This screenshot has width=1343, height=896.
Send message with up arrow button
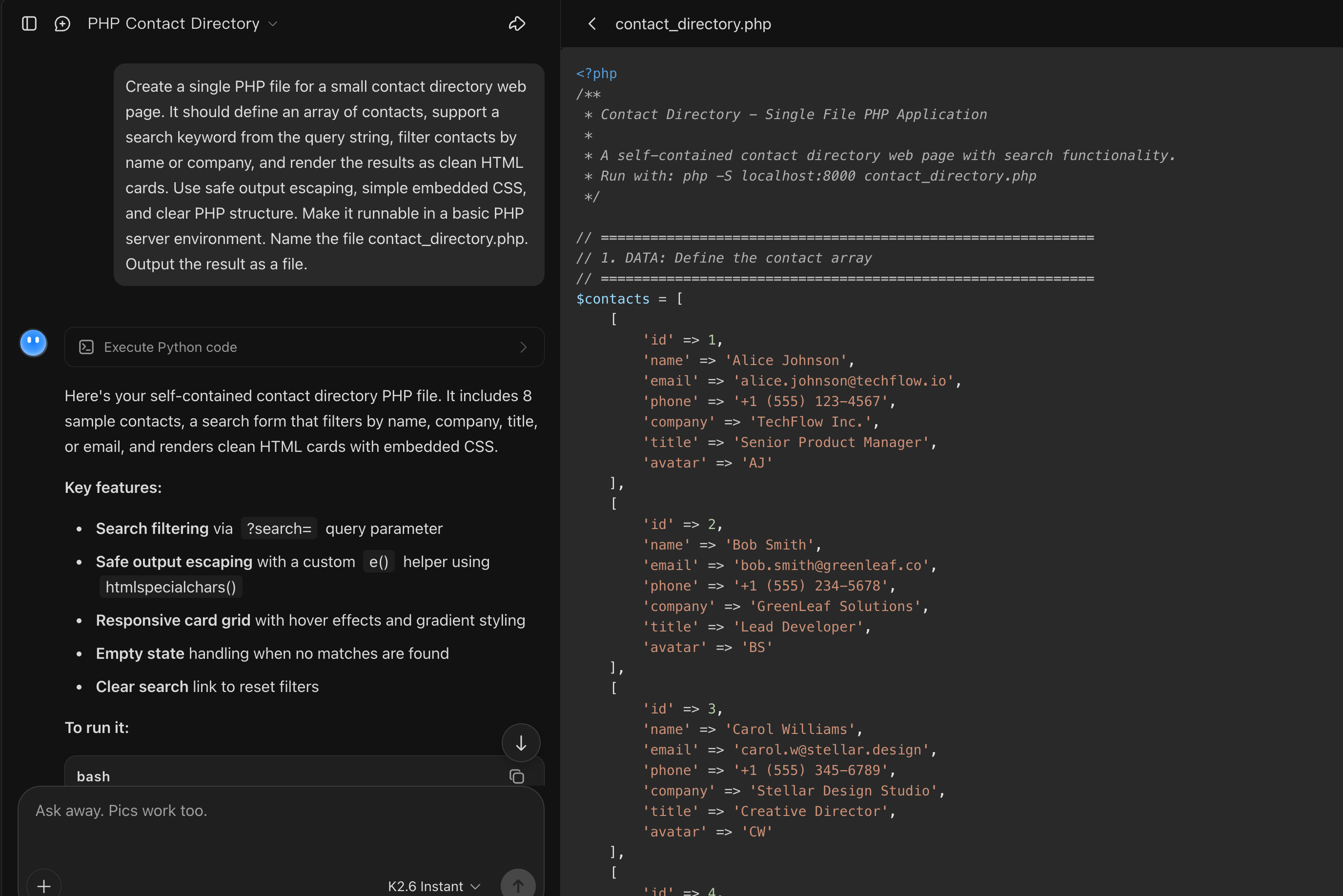click(x=518, y=885)
